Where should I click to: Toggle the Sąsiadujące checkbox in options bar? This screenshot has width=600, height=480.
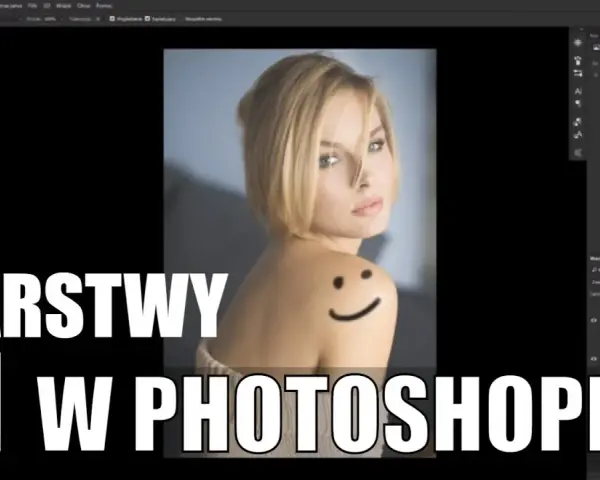pos(147,18)
